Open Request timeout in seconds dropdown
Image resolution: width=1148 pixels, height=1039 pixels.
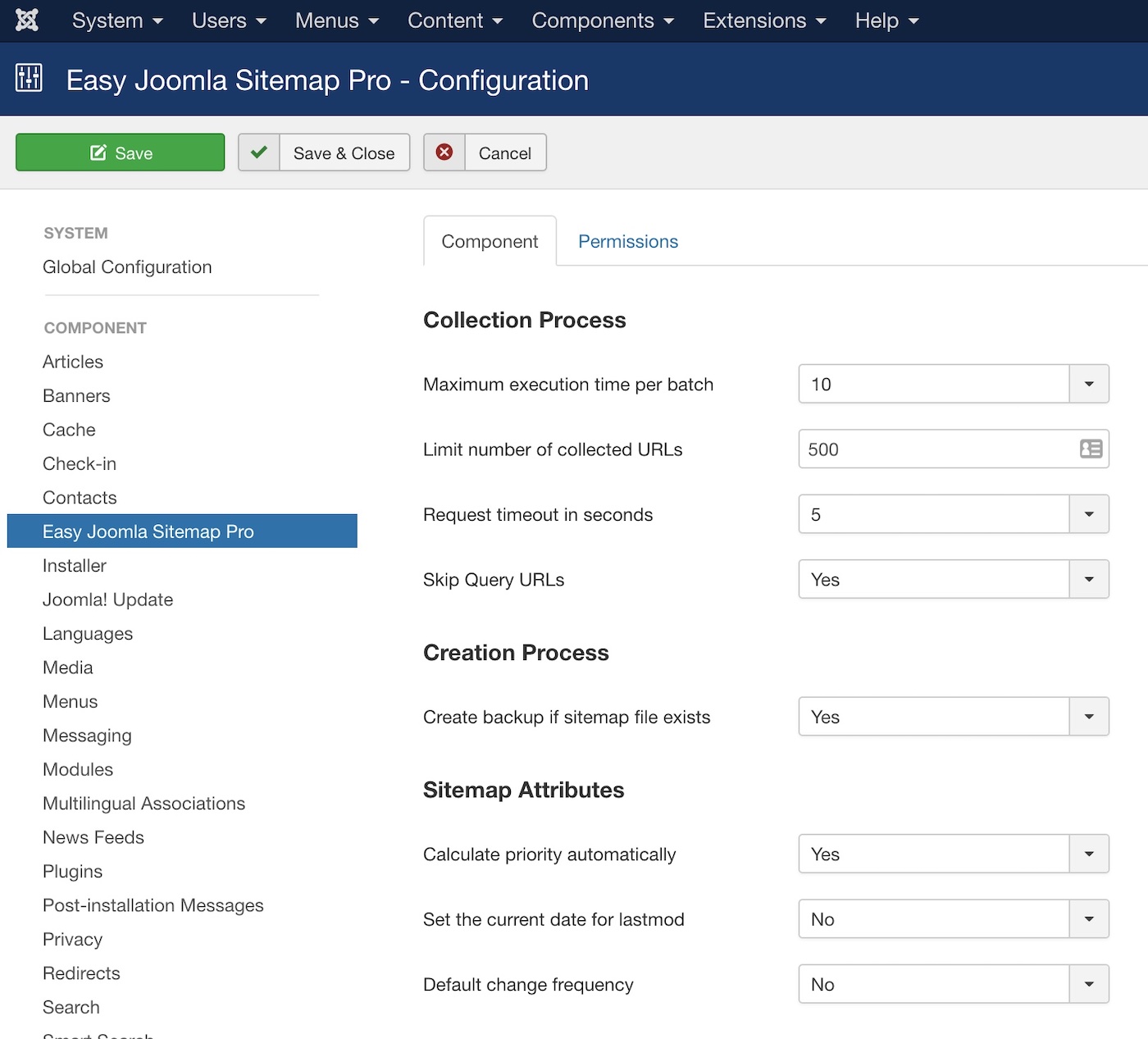click(954, 514)
